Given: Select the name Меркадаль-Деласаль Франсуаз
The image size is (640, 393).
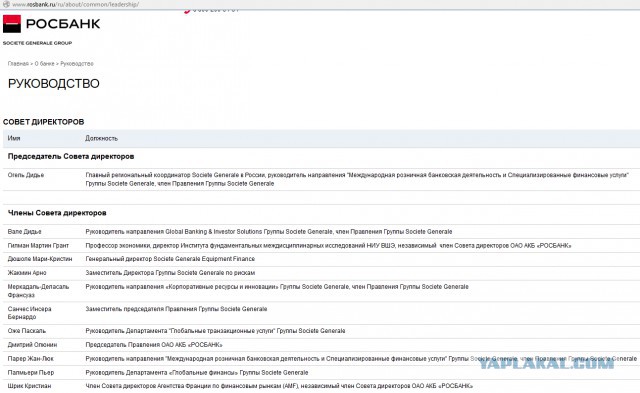Looking at the screenshot, I should 38,291.
